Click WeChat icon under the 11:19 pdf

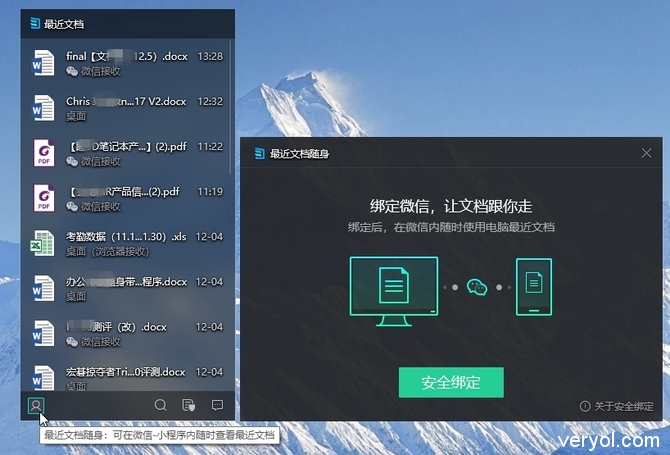tap(72, 207)
